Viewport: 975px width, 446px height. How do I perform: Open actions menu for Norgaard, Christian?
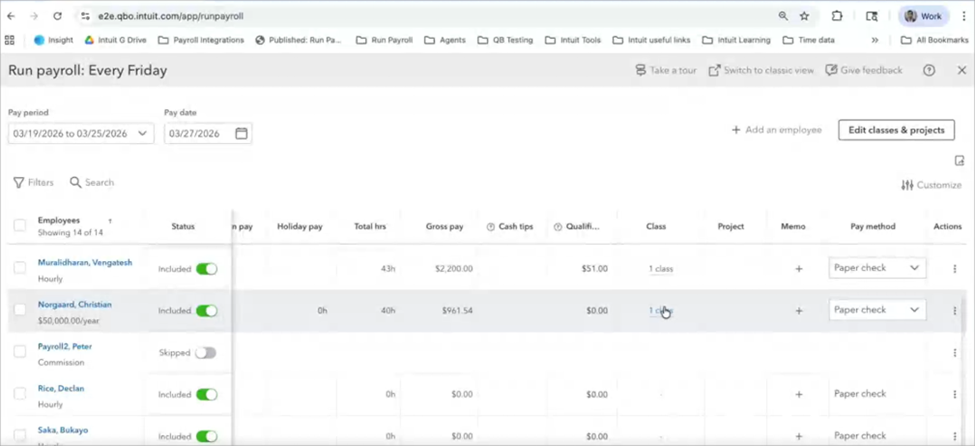tap(954, 311)
